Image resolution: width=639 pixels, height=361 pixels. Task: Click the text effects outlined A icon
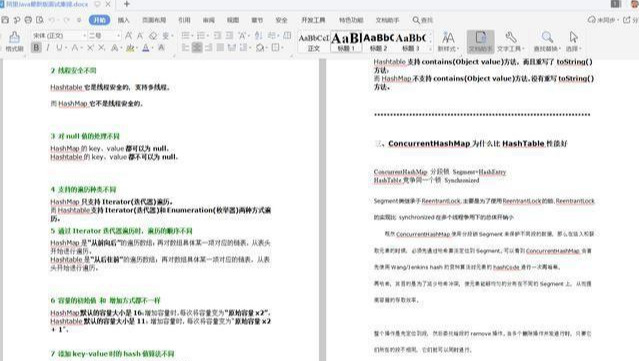(115, 48)
